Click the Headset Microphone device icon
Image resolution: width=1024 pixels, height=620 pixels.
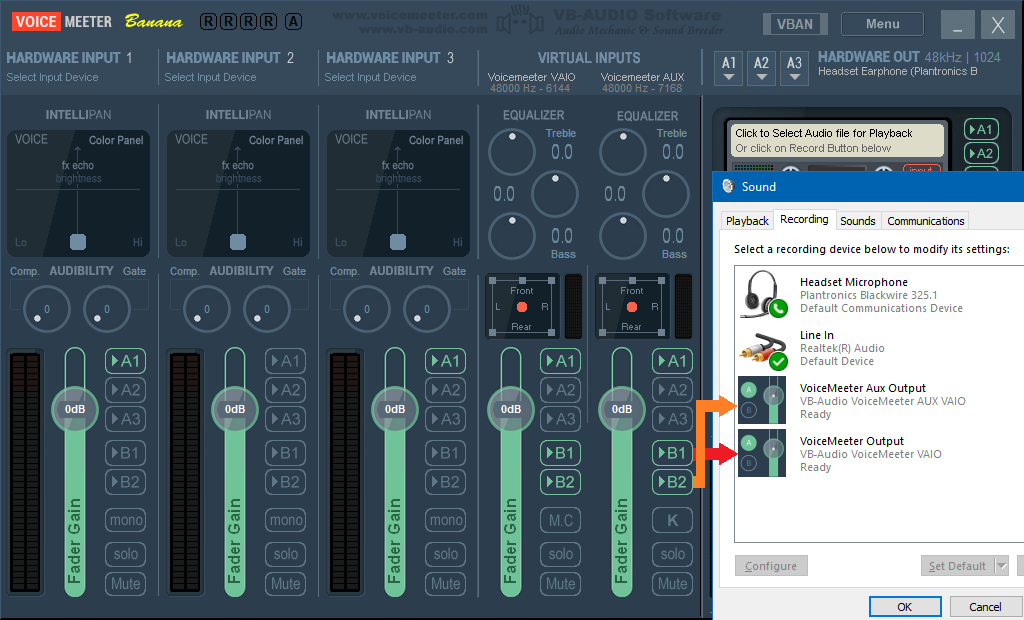point(762,294)
